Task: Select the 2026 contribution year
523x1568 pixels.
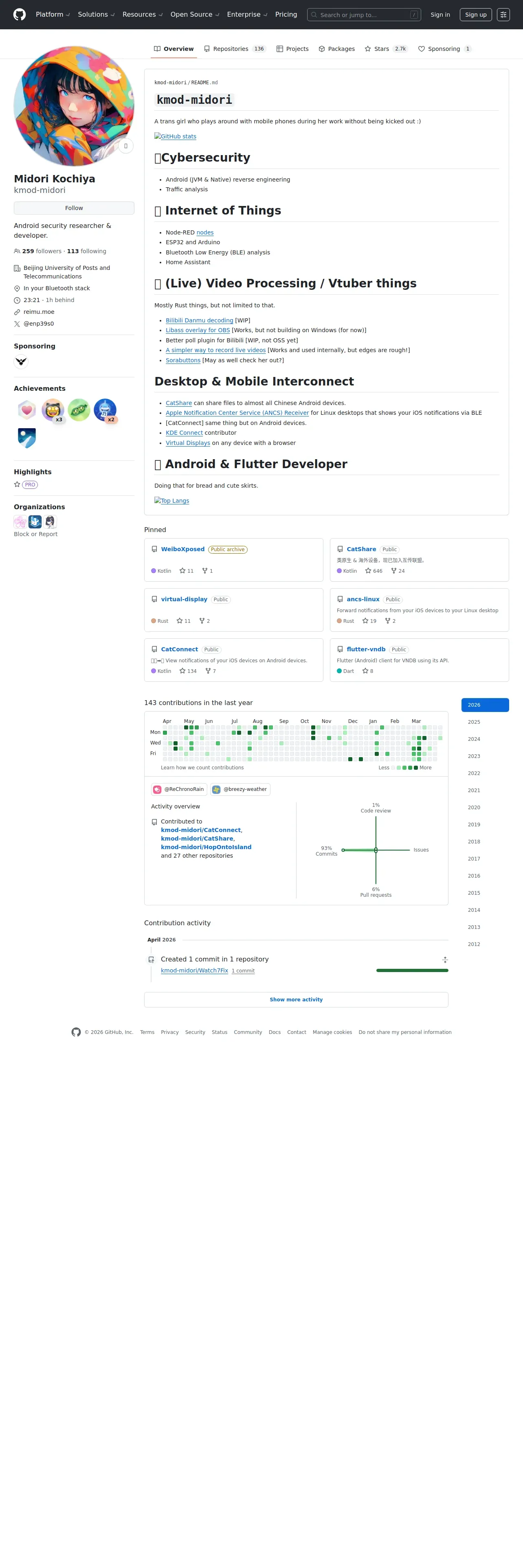Action: click(x=485, y=705)
